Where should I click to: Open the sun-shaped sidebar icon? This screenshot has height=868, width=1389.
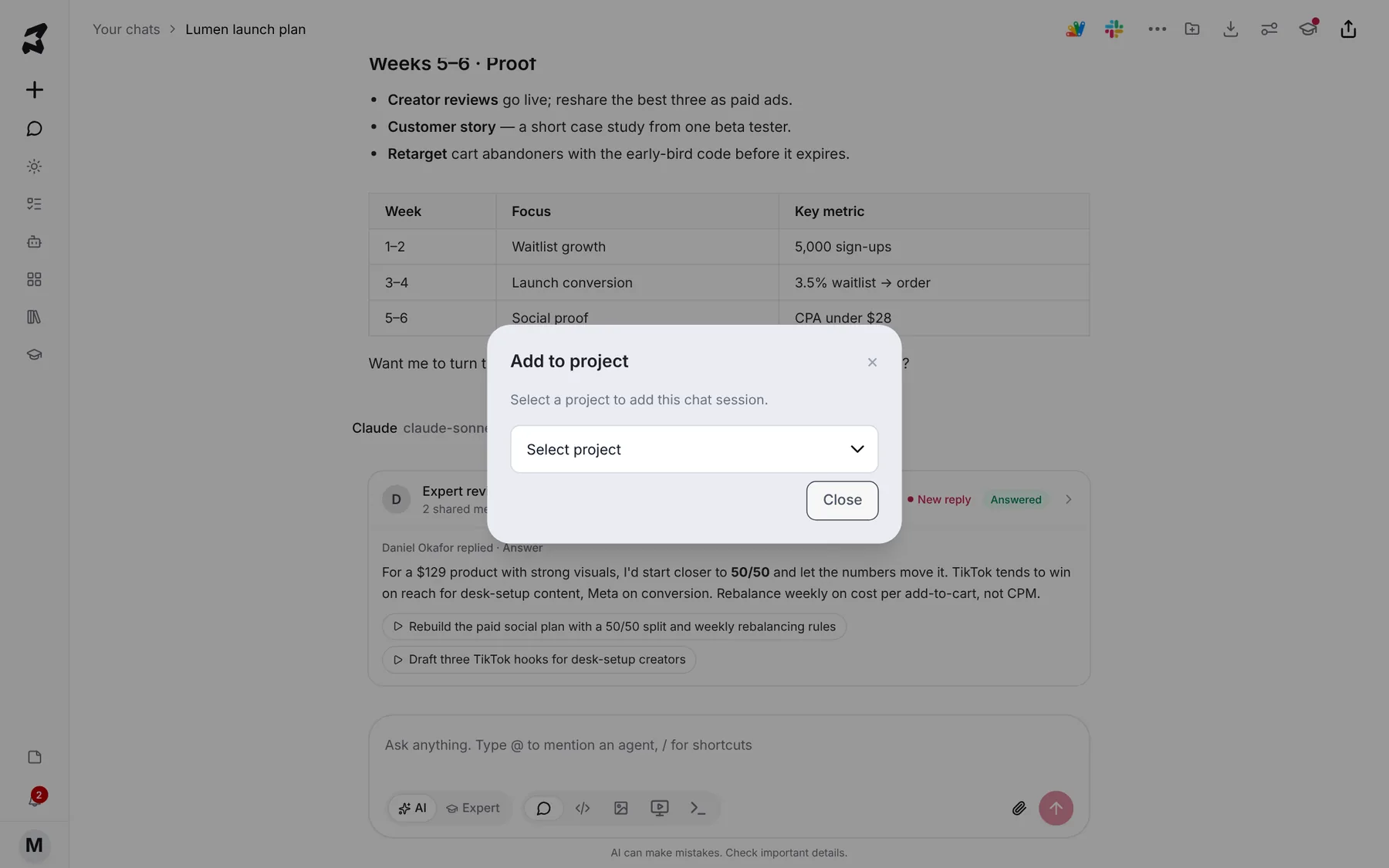tap(34, 166)
